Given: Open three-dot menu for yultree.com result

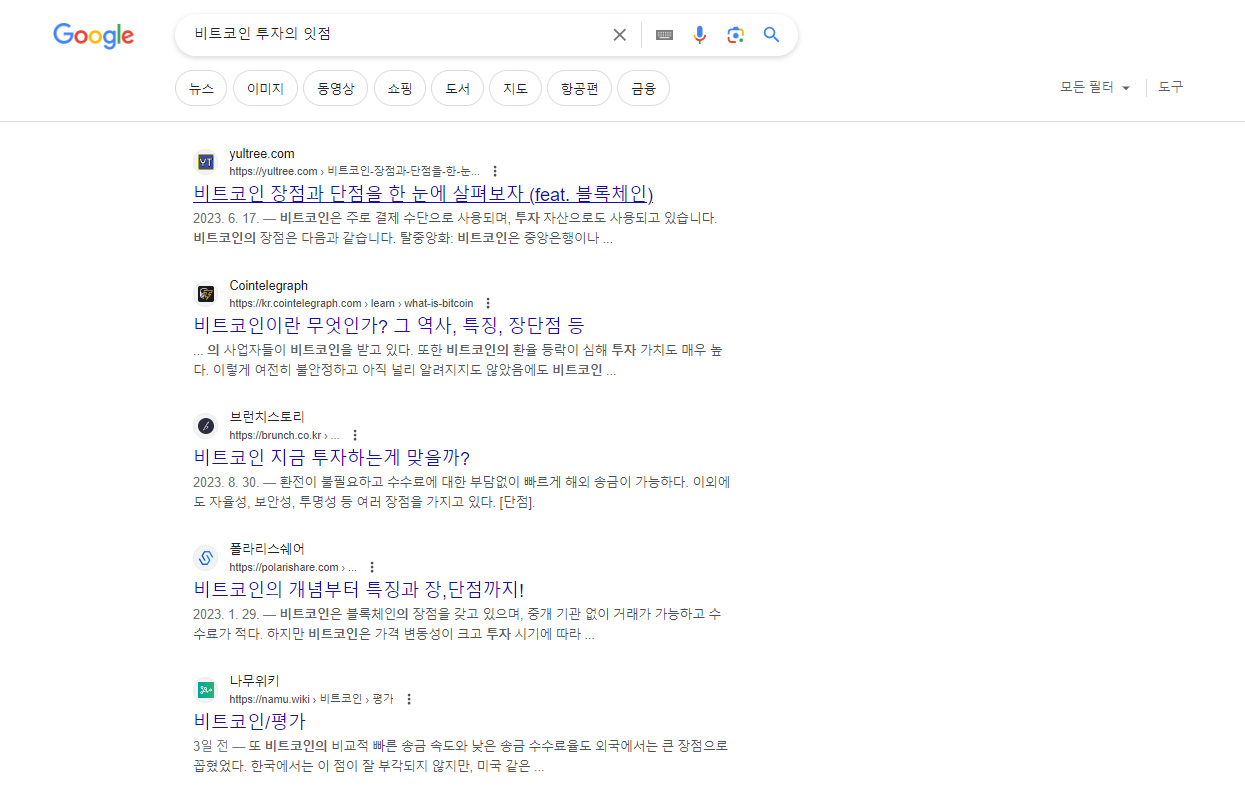Looking at the screenshot, I should coord(495,171).
